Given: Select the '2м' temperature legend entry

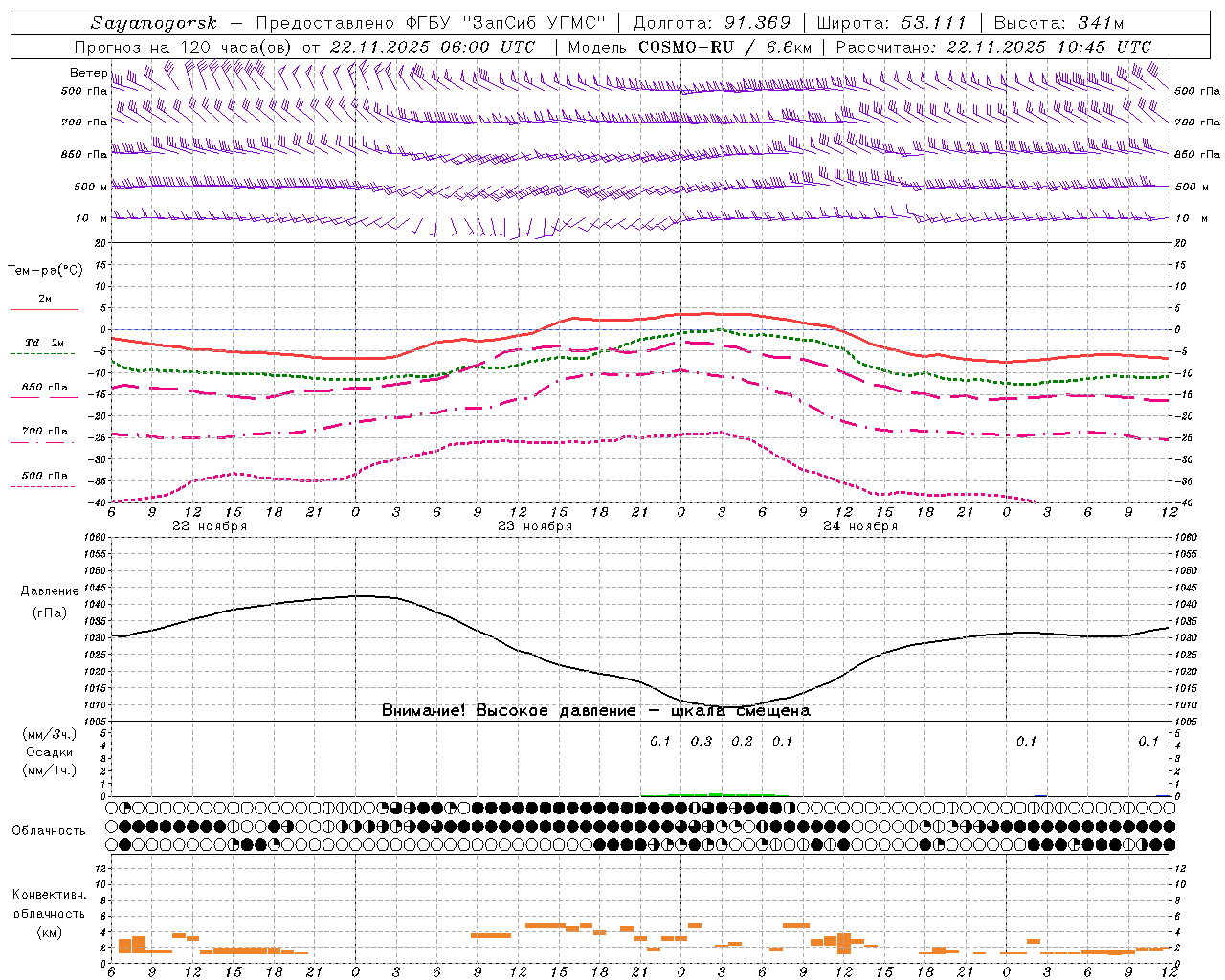Looking at the screenshot, I should (45, 299).
